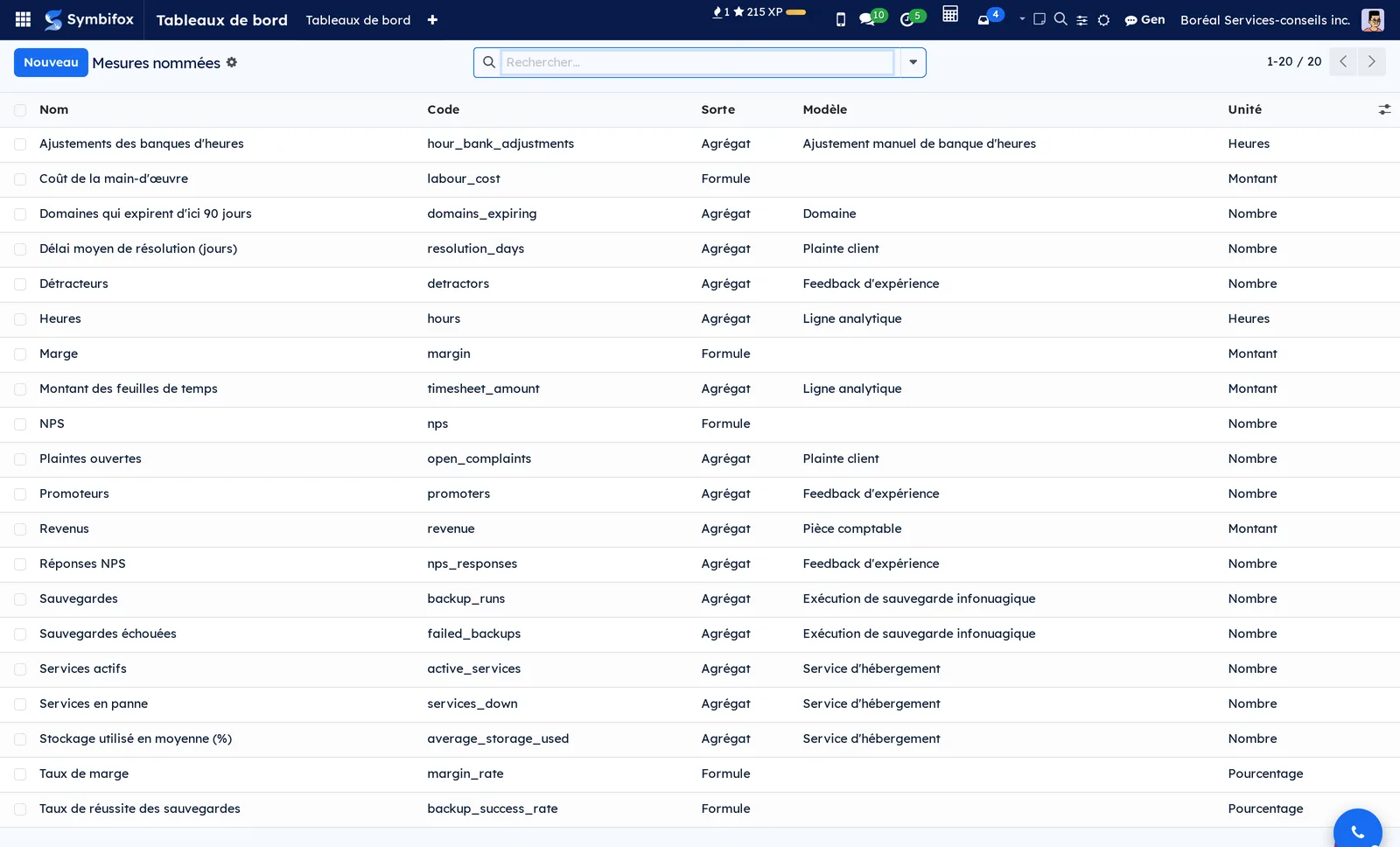The width and height of the screenshot is (1400, 847).
Task: Click the sun-shaped theme icon
Action: (x=1104, y=20)
